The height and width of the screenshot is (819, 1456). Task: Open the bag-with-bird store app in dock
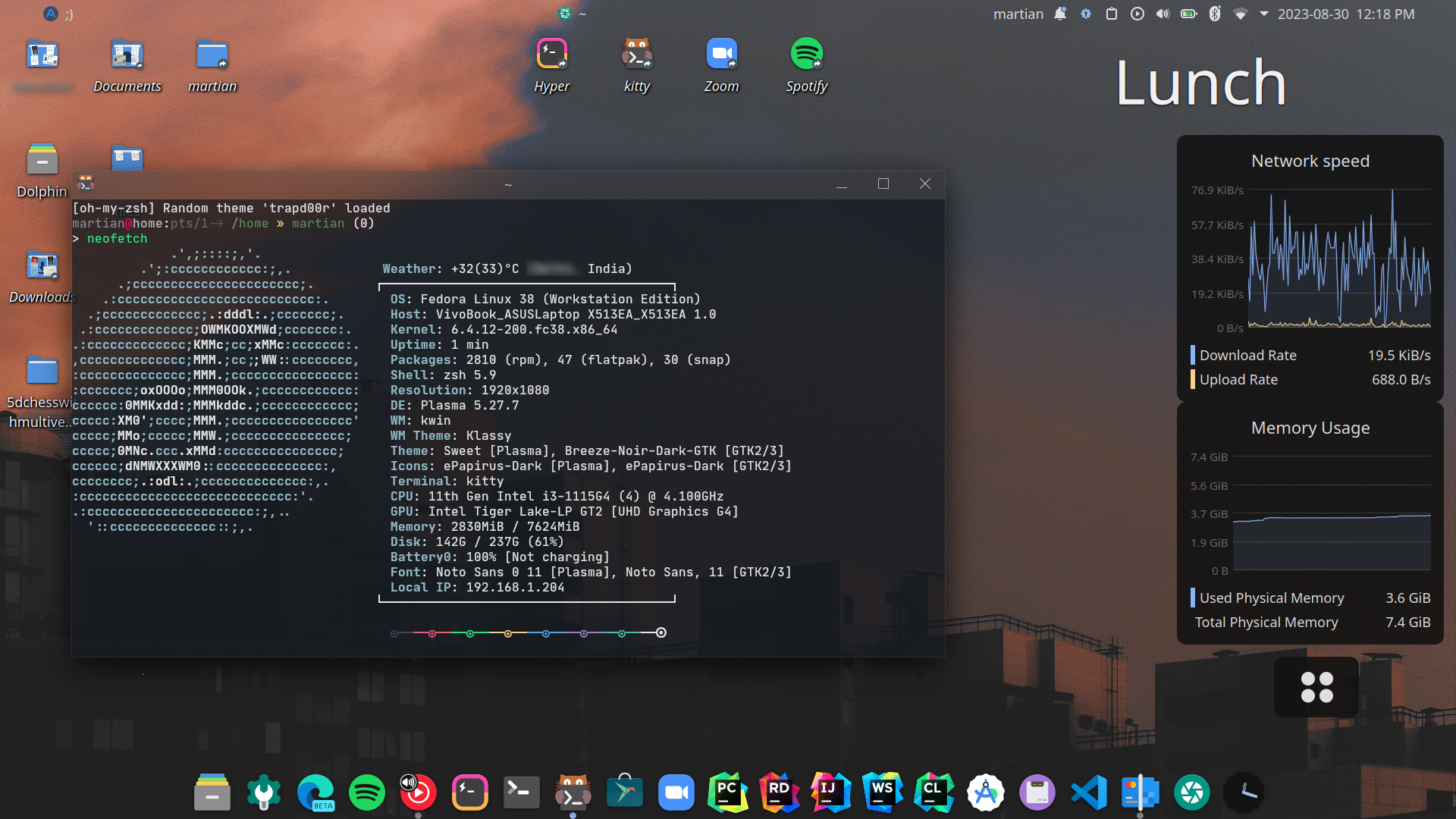(x=625, y=792)
